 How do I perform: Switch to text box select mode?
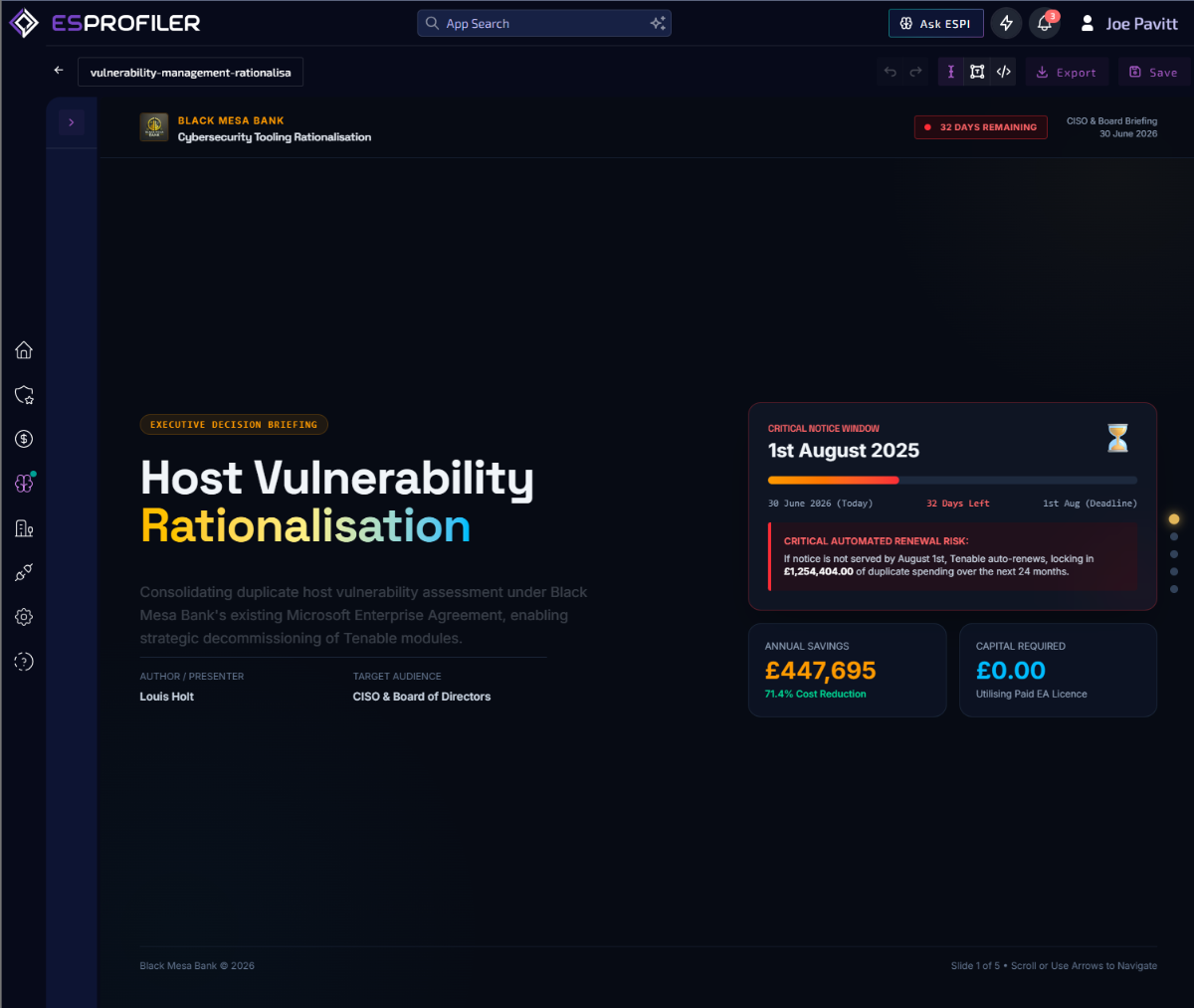point(977,72)
